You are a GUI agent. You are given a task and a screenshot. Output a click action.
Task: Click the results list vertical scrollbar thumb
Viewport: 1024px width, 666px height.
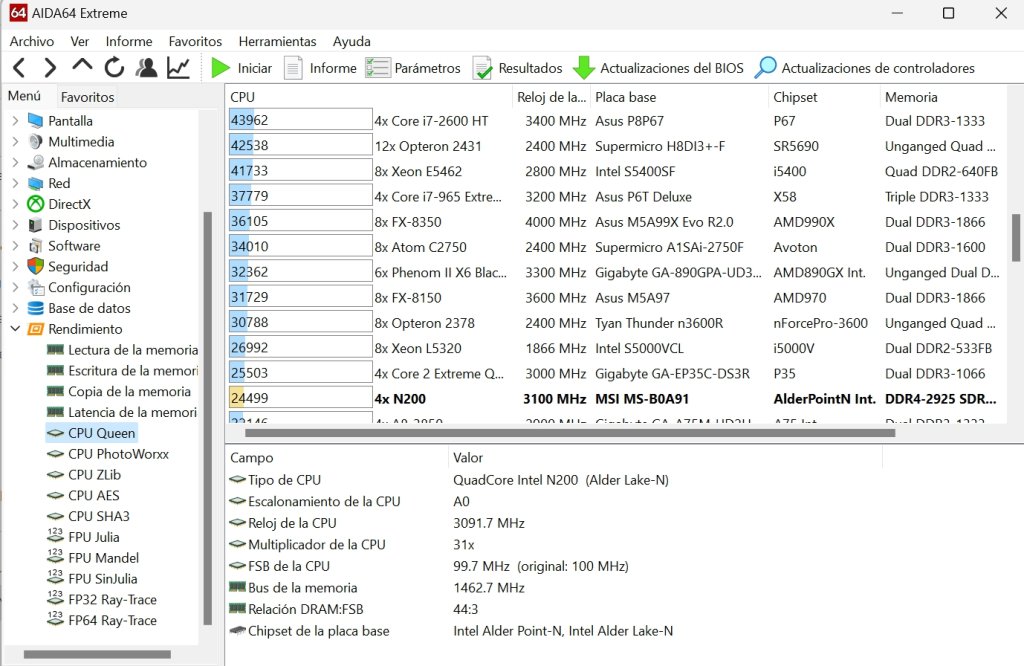click(x=1016, y=238)
